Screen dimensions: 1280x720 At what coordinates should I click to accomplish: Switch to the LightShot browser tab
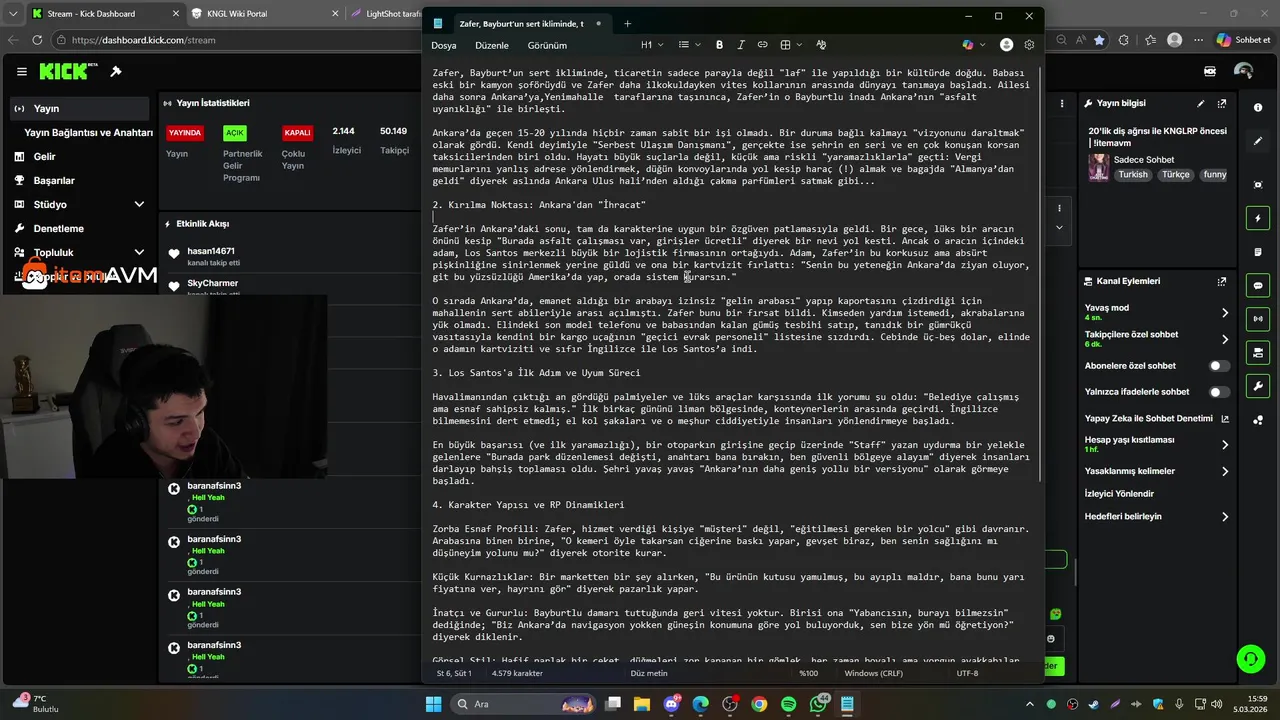click(385, 14)
